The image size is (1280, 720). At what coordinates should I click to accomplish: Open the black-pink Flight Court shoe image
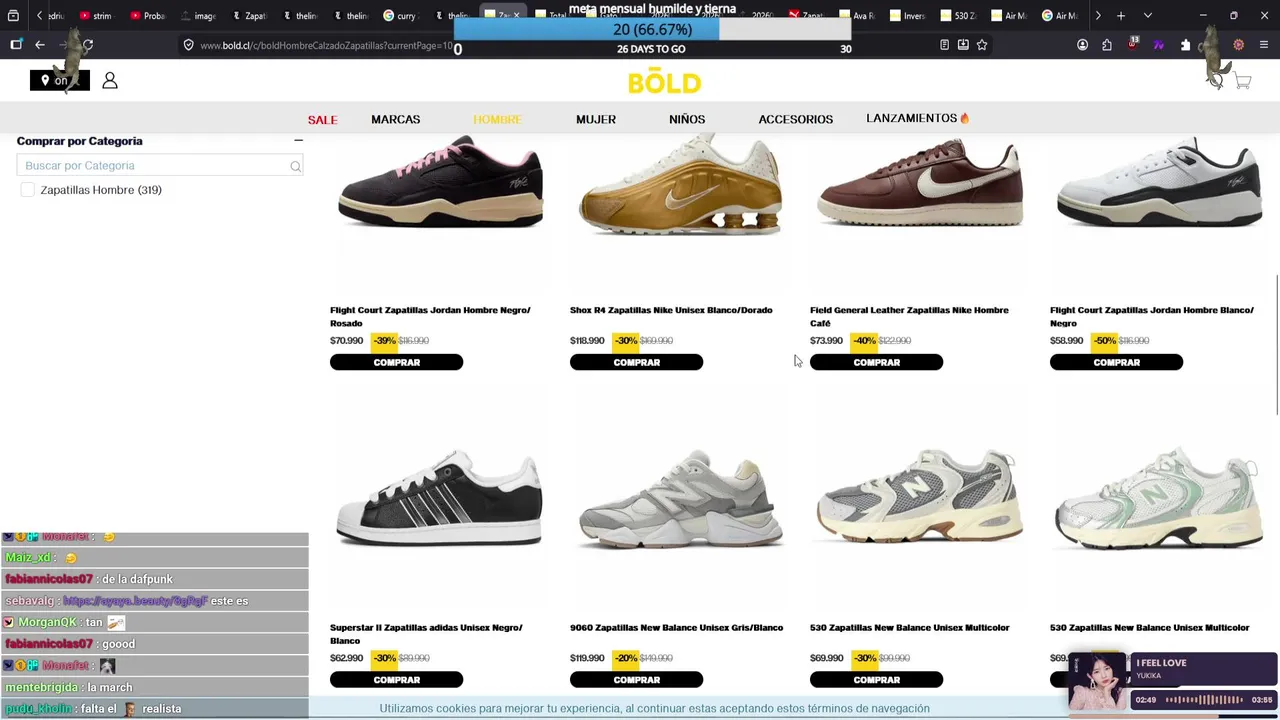pos(440,182)
